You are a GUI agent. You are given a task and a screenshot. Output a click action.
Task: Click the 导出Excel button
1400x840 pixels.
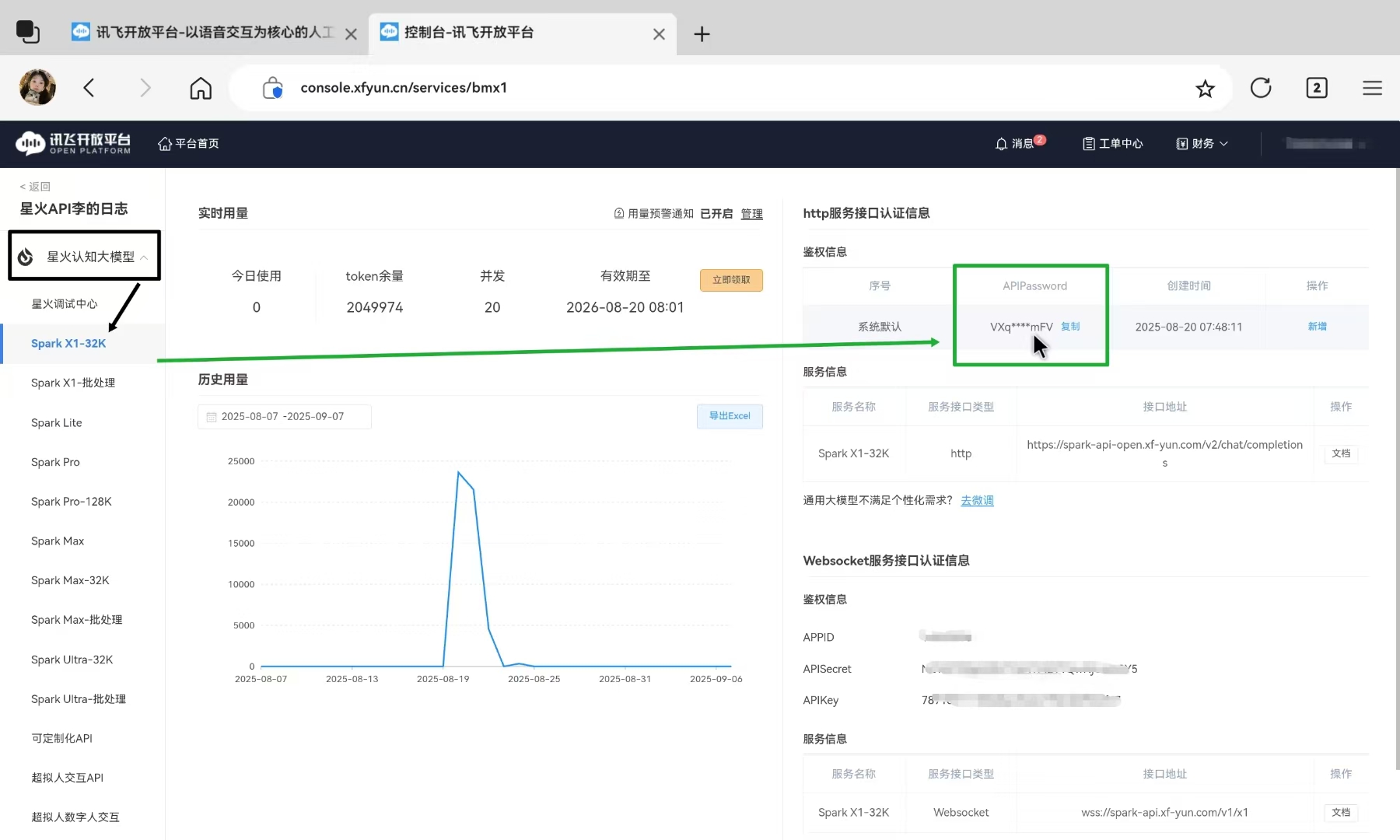pyautogui.click(x=730, y=416)
